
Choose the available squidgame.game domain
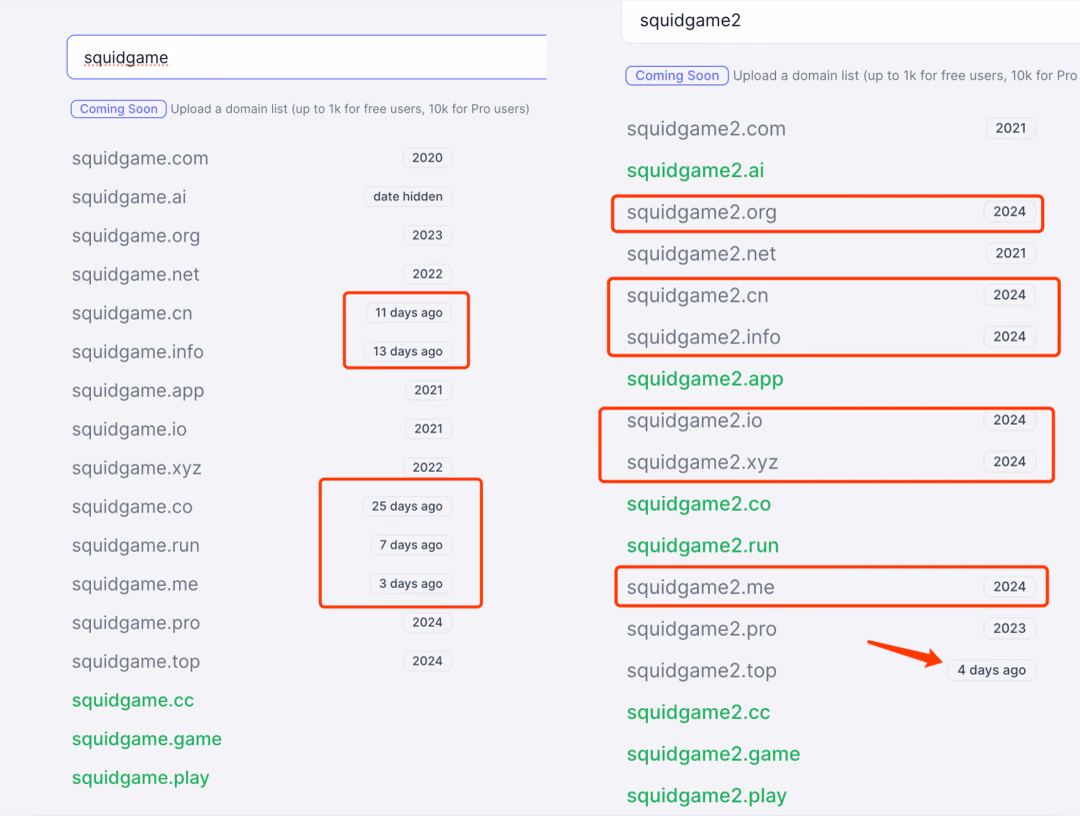pyautogui.click(x=147, y=739)
